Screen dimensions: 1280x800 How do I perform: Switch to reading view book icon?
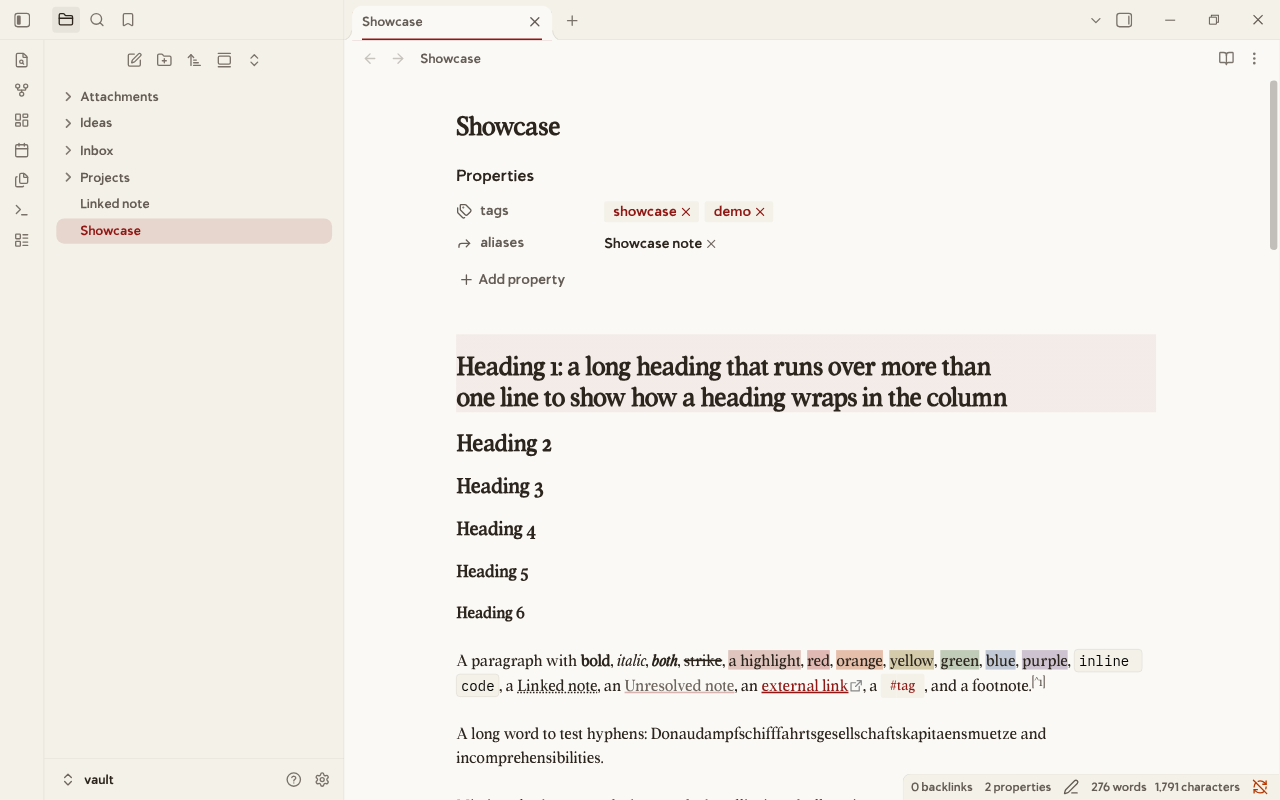click(1226, 59)
